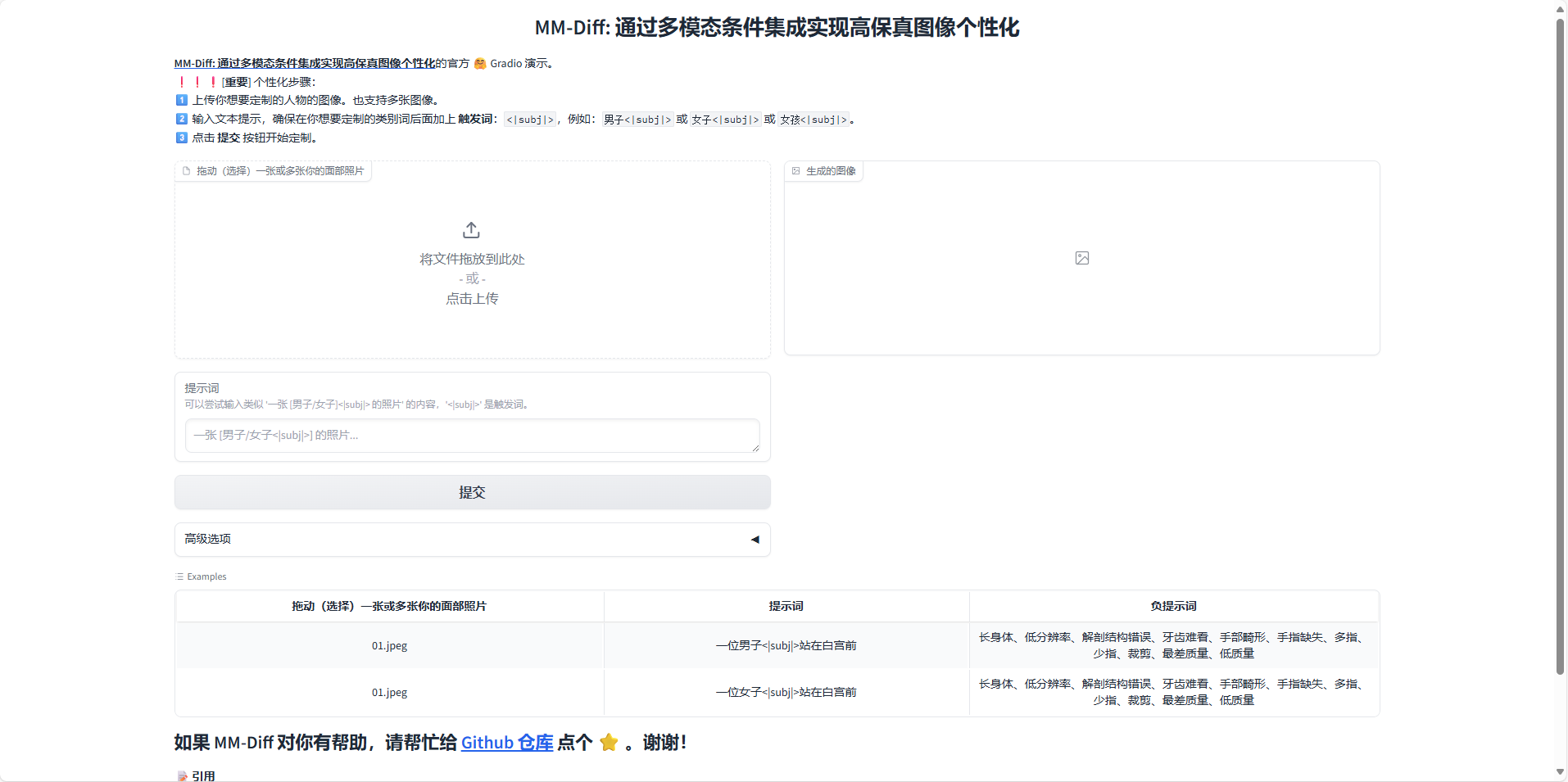Click the step 1 number badge

[182, 100]
